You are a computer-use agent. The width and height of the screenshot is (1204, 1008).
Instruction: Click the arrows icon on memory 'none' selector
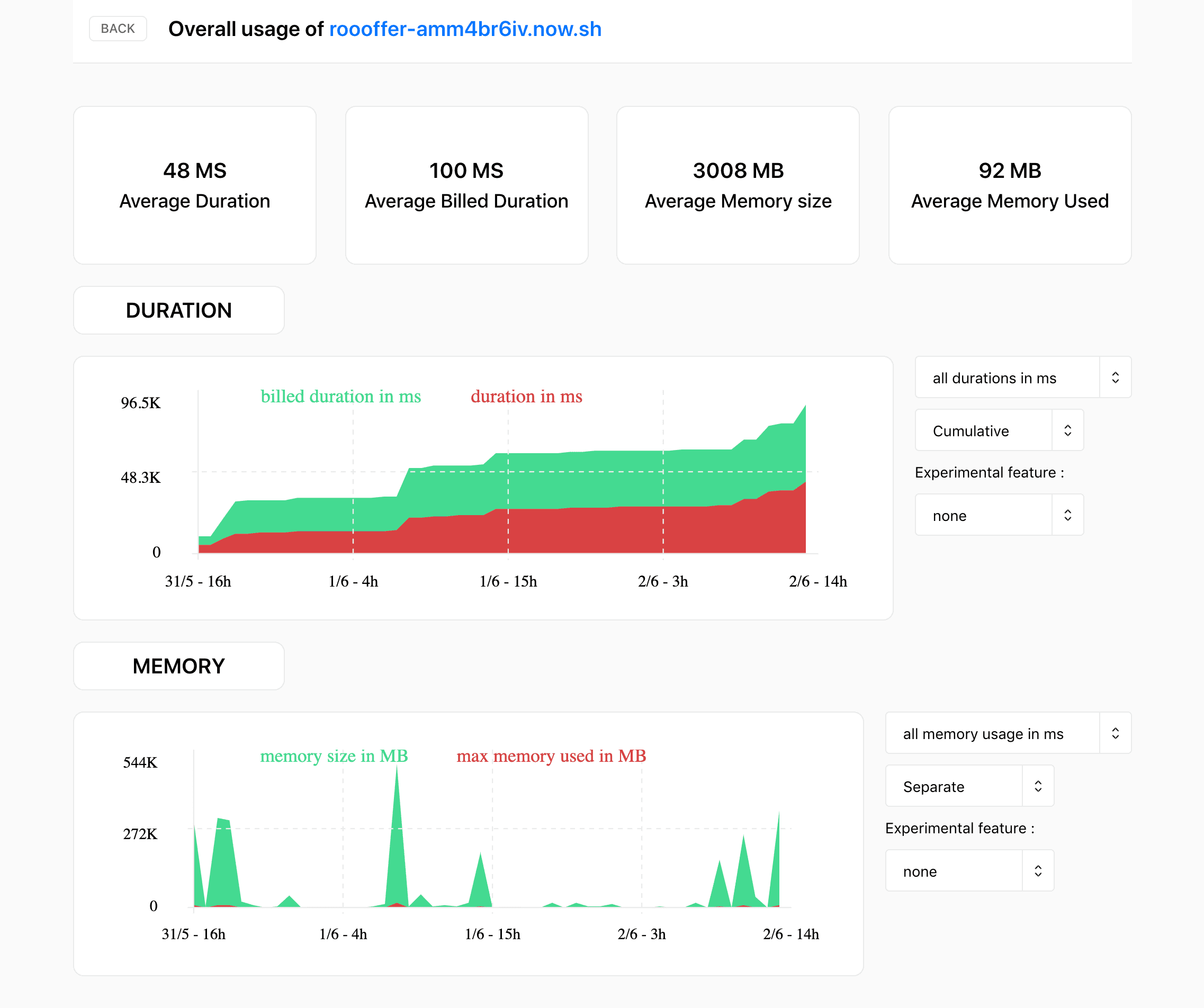coord(1038,871)
